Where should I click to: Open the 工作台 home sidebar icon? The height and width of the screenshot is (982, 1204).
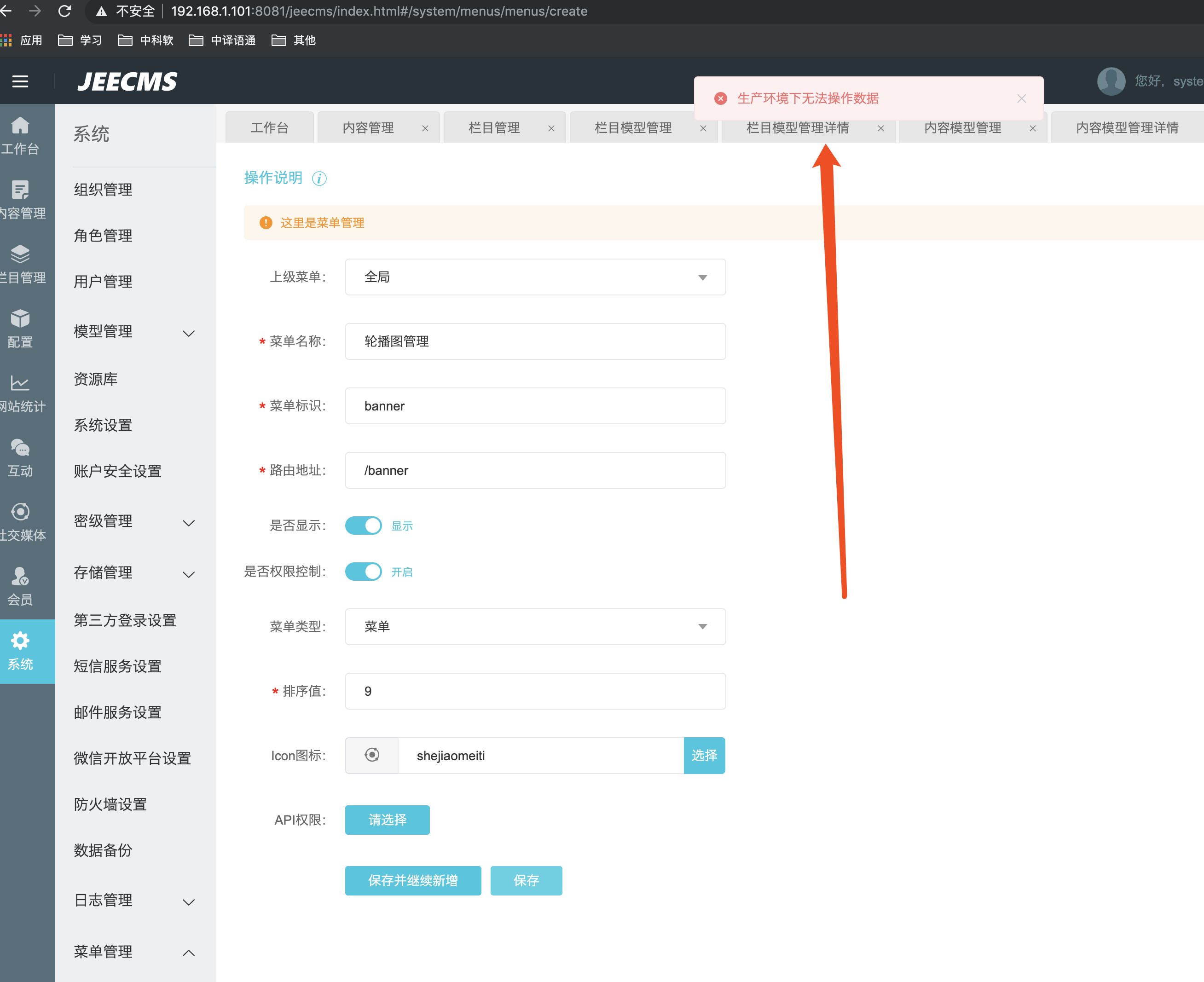point(20,135)
